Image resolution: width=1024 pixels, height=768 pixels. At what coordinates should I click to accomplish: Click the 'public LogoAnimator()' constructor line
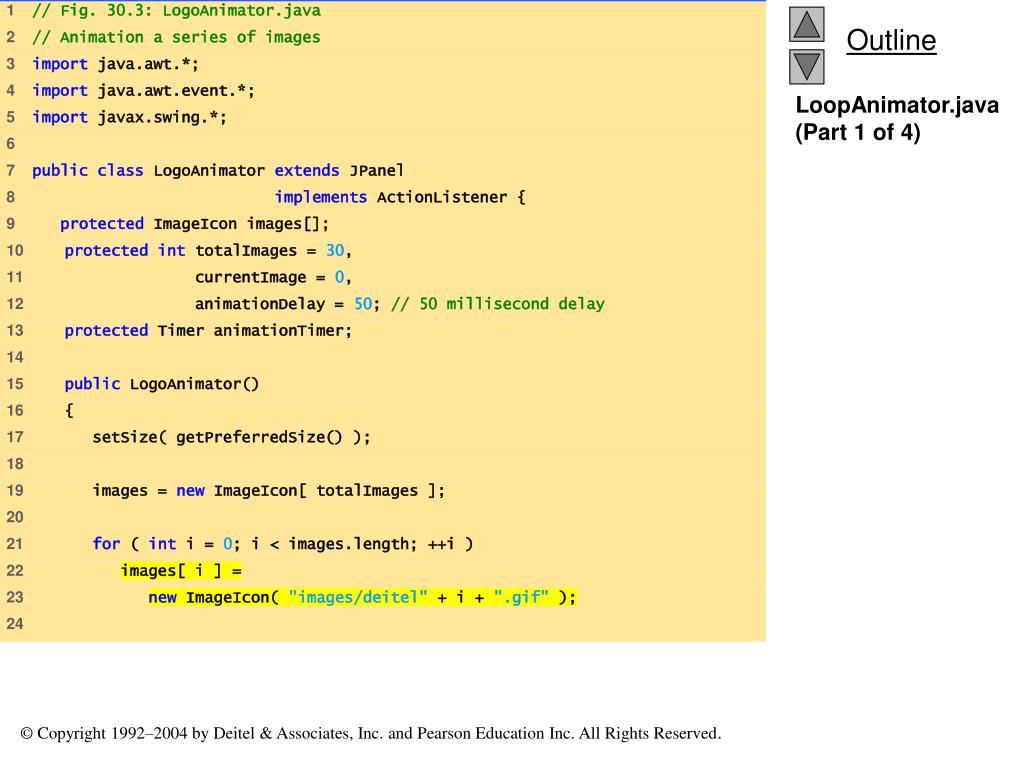[161, 384]
